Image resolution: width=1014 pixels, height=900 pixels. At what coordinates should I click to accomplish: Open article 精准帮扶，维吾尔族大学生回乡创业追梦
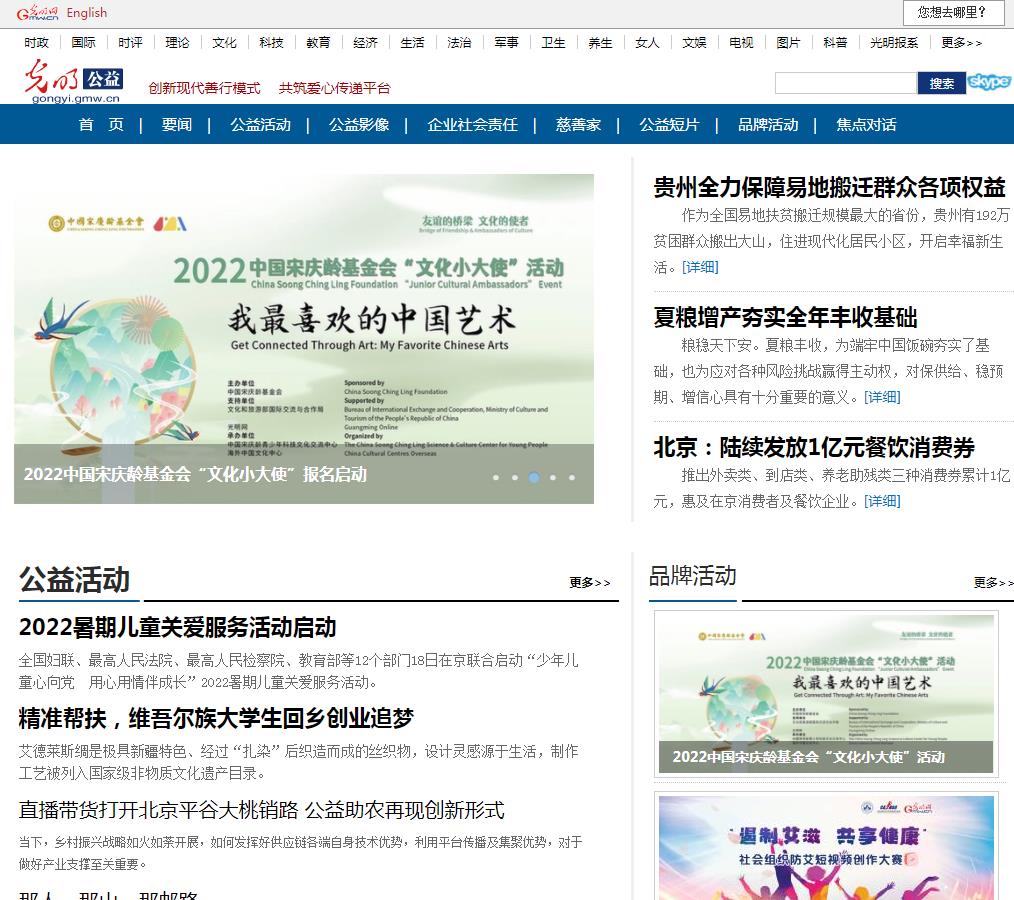coord(216,718)
